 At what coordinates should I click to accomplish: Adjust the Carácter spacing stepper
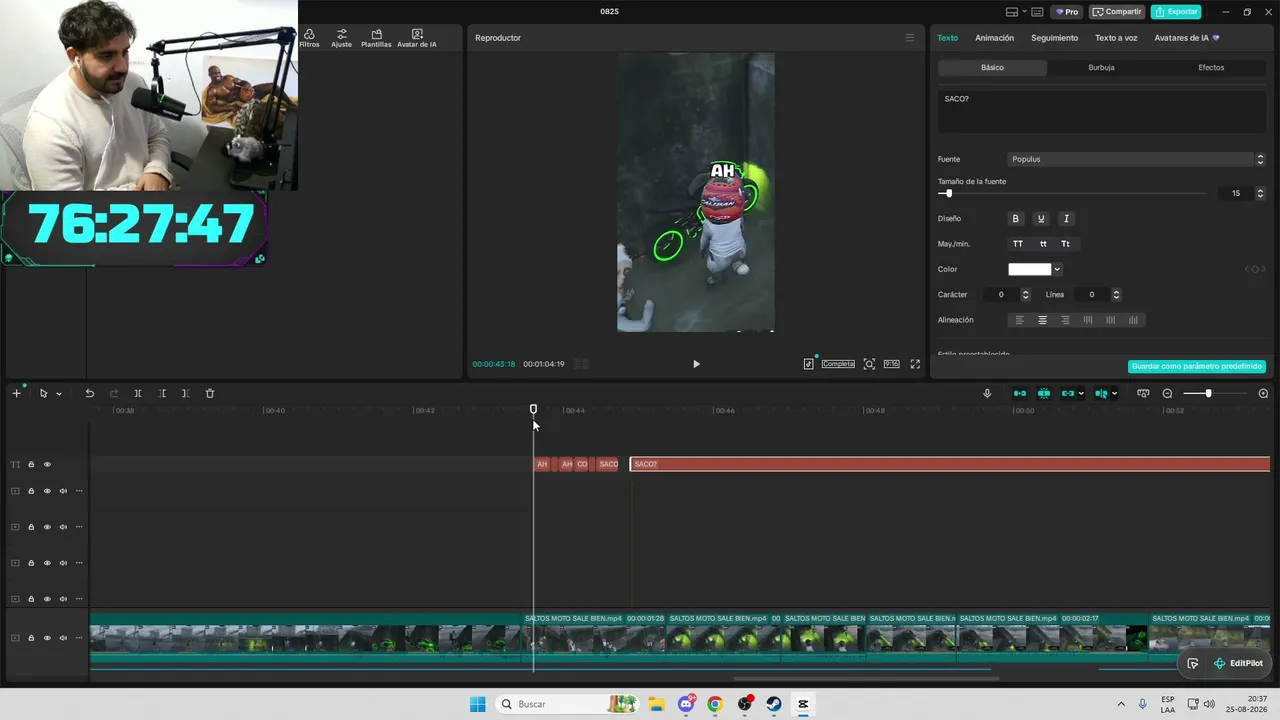[x=1025, y=295]
